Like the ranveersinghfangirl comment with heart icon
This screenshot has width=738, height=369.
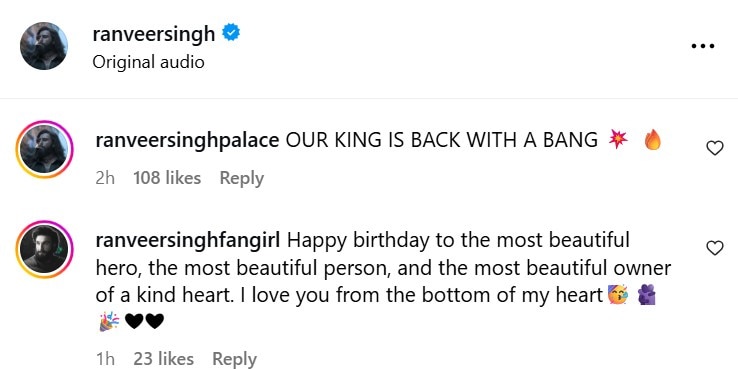point(715,248)
